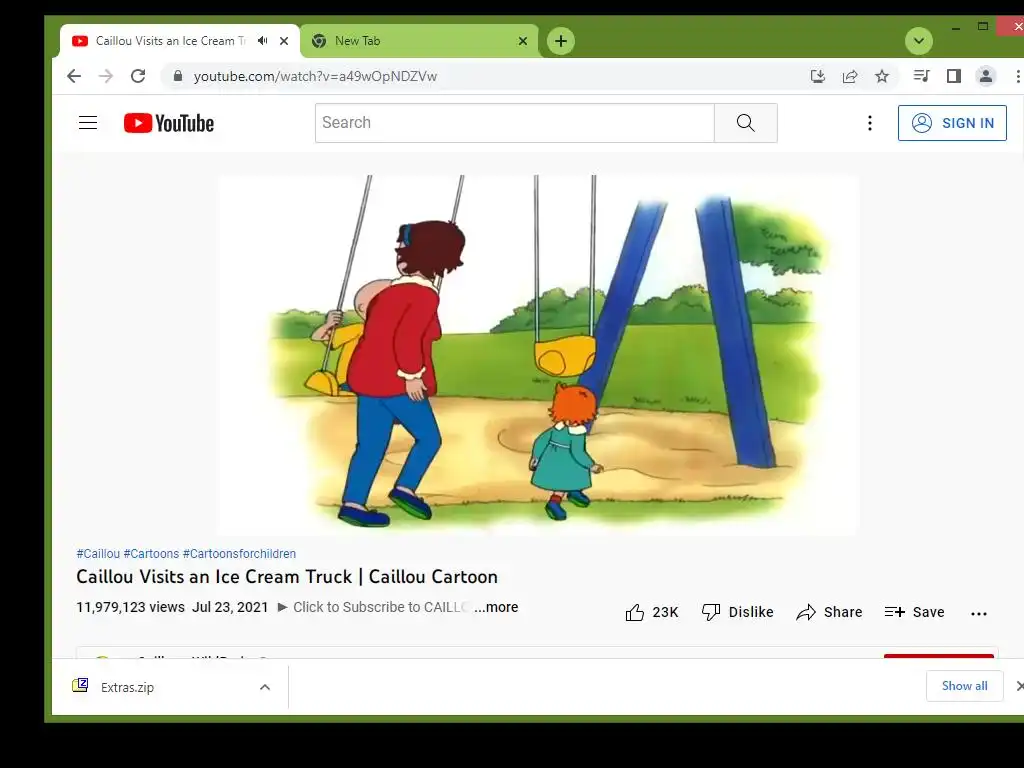The height and width of the screenshot is (768, 1024).
Task: Reload the YouTube page
Action: pyautogui.click(x=138, y=76)
